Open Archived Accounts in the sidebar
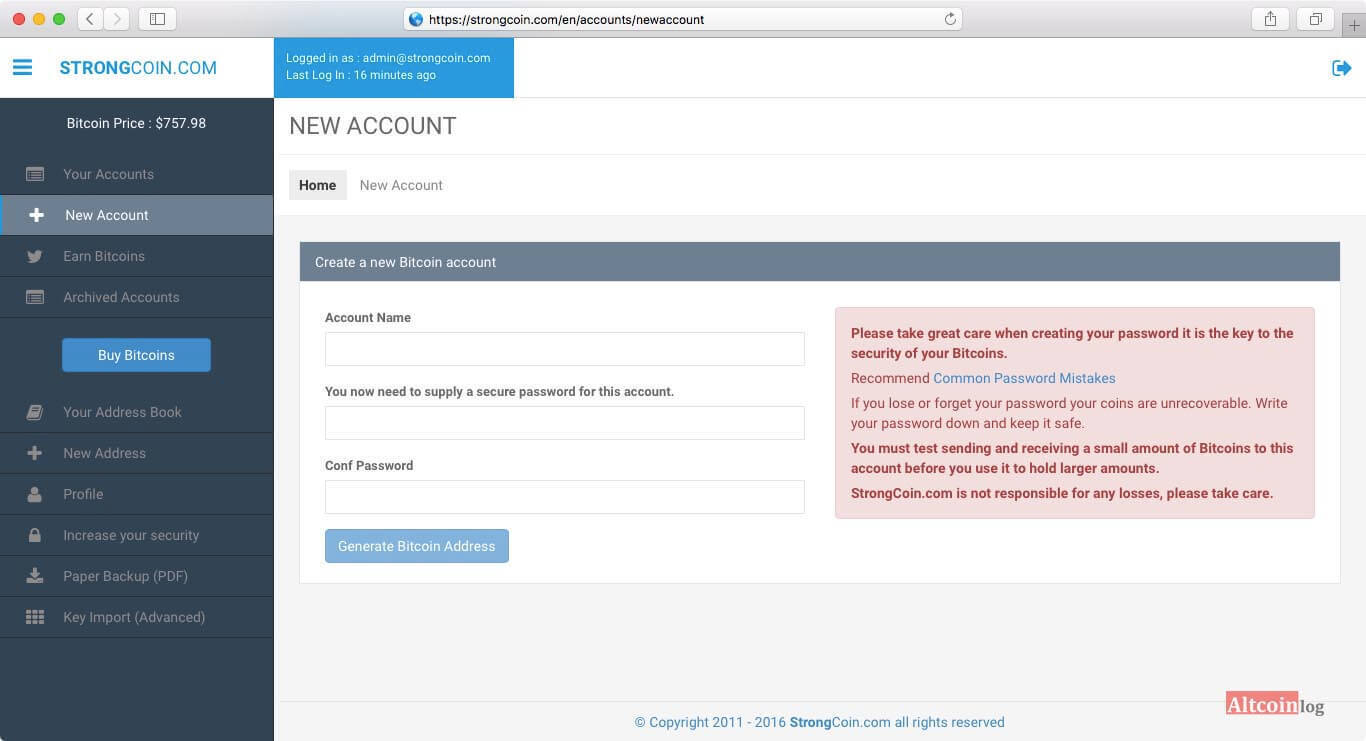1366x741 pixels. click(121, 297)
